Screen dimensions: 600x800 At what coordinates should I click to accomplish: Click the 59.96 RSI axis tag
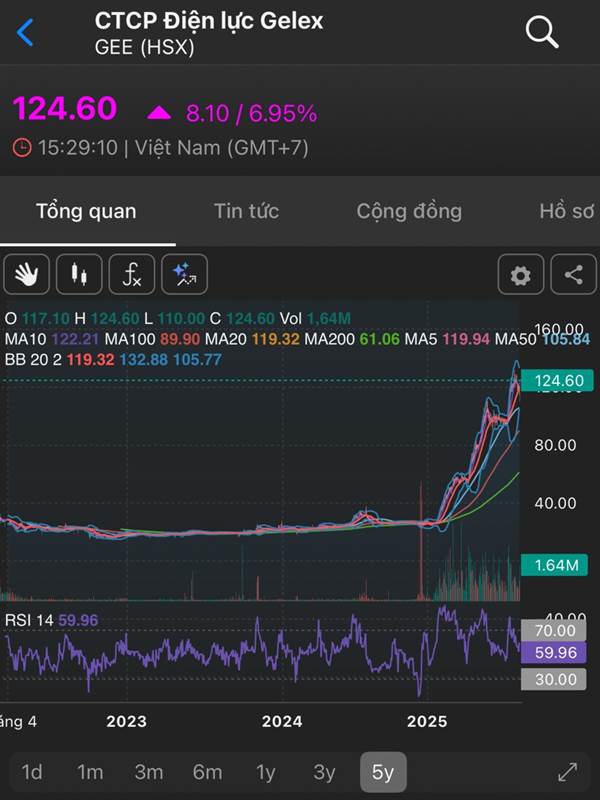[553, 653]
